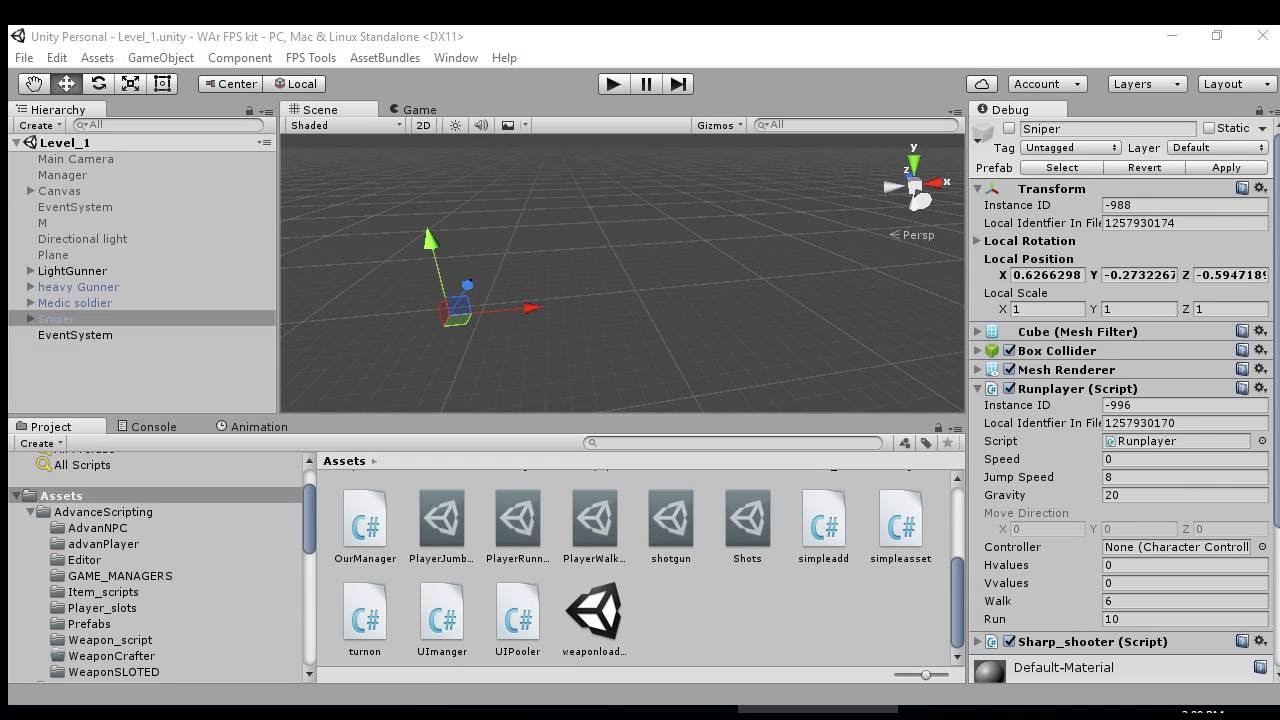Select the Rect transform tool
The height and width of the screenshot is (720, 1280).
pyautogui.click(x=162, y=84)
